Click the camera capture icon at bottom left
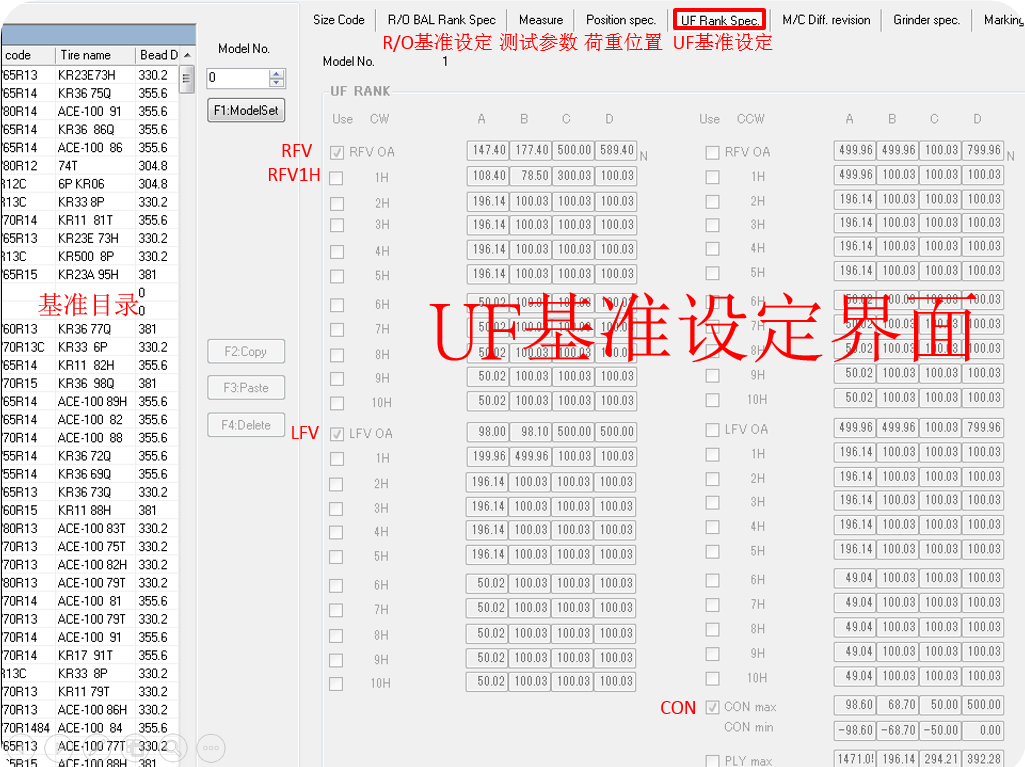 tap(135, 747)
